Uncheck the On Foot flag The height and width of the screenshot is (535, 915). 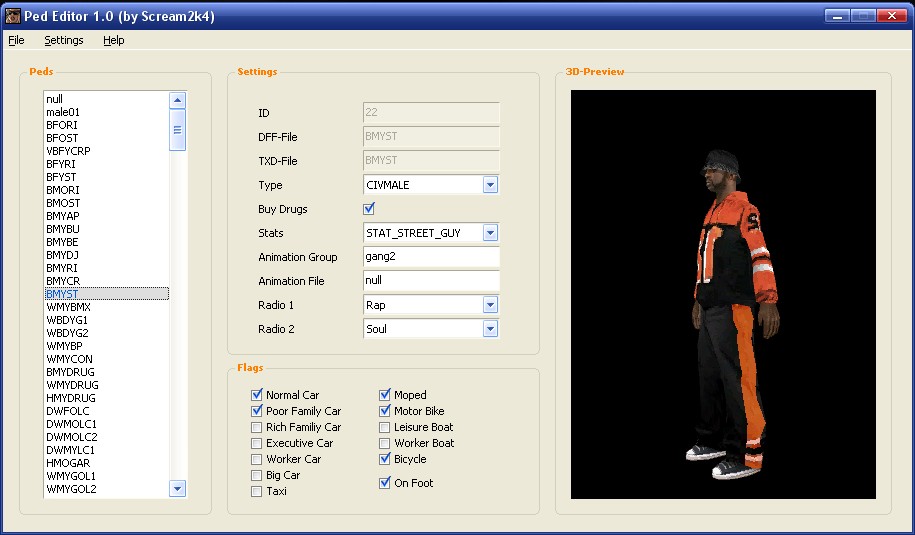tap(385, 483)
